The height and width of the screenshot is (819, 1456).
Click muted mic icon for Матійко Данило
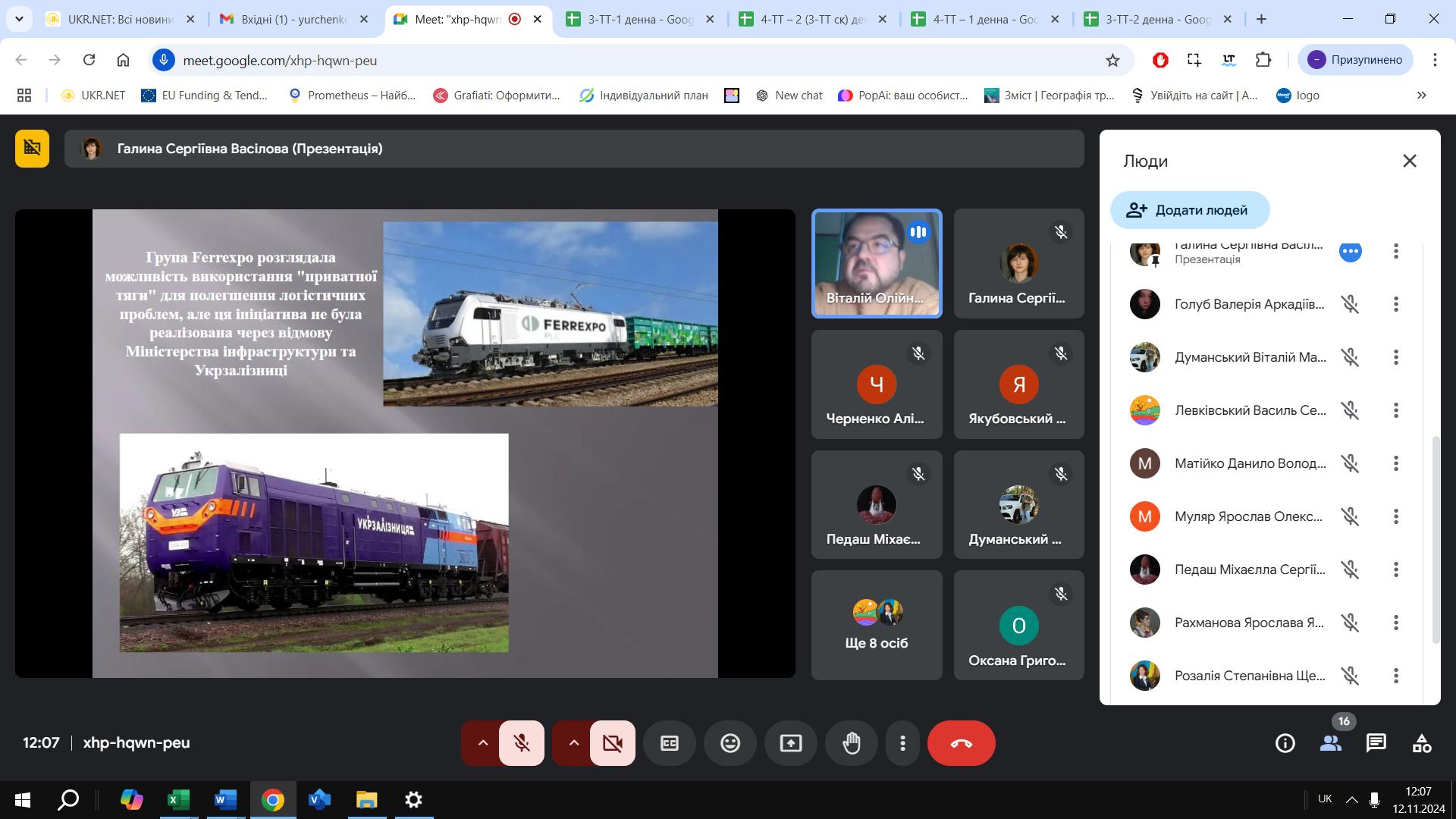pyautogui.click(x=1350, y=463)
